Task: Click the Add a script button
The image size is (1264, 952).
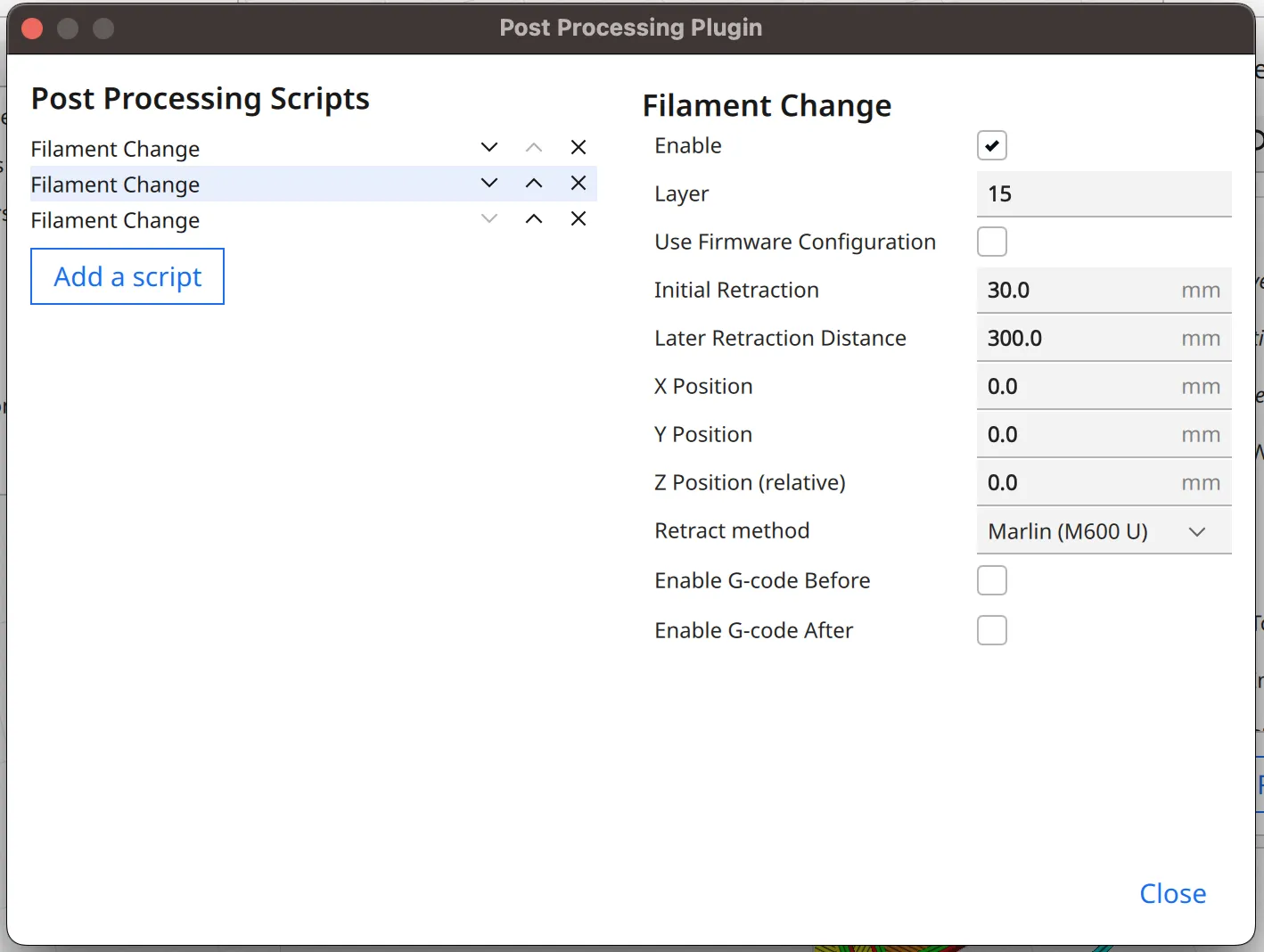Action: click(127, 276)
